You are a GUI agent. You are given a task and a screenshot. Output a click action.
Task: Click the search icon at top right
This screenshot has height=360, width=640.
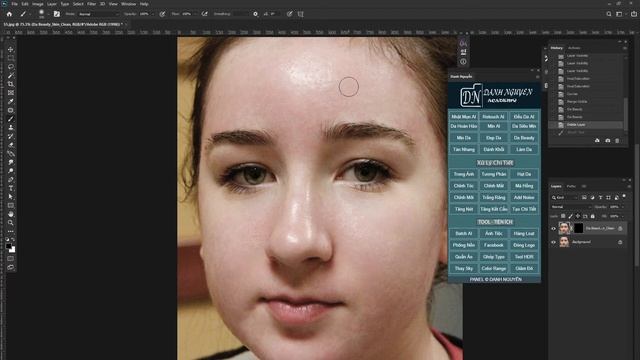609,14
